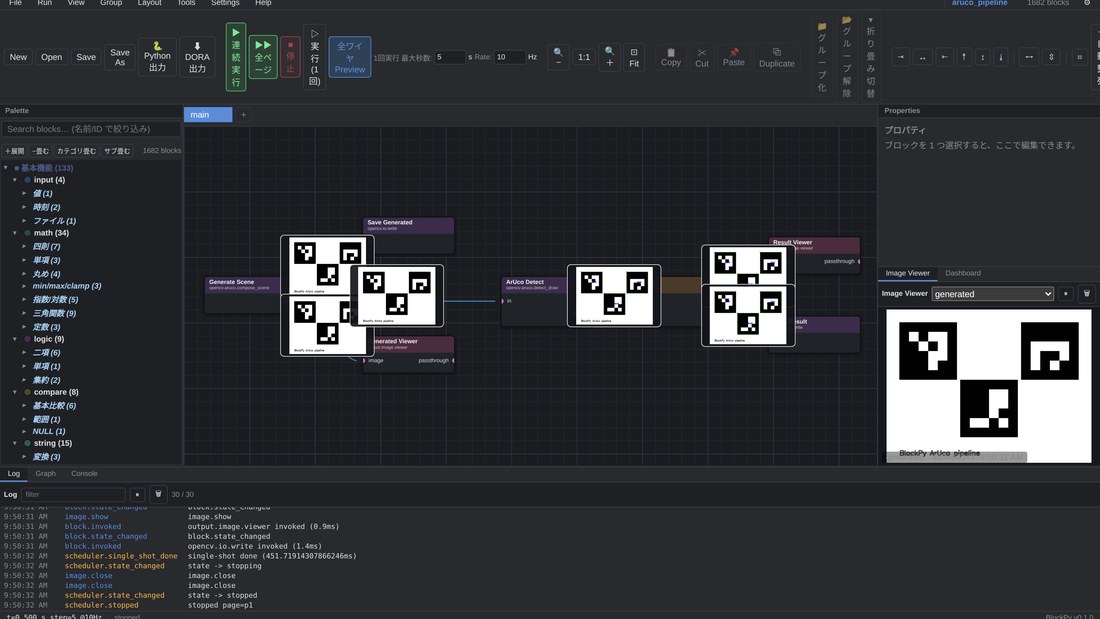Click the Paste pin icon
This screenshot has height=619, width=1100.
(x=734, y=58)
